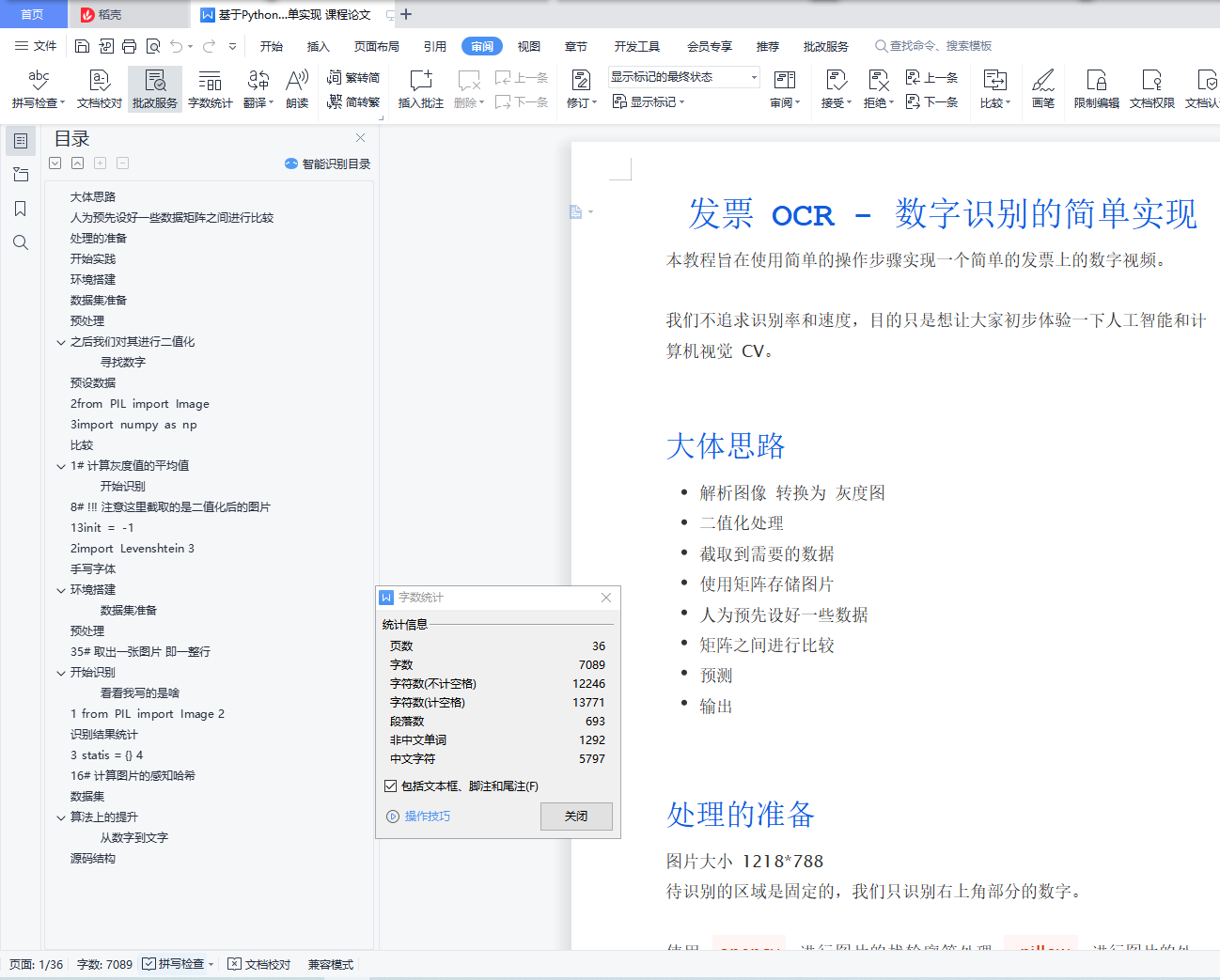This screenshot has width=1220, height=980.
Task: Jump to 处理的准备 in the outline
Action: click(99, 239)
